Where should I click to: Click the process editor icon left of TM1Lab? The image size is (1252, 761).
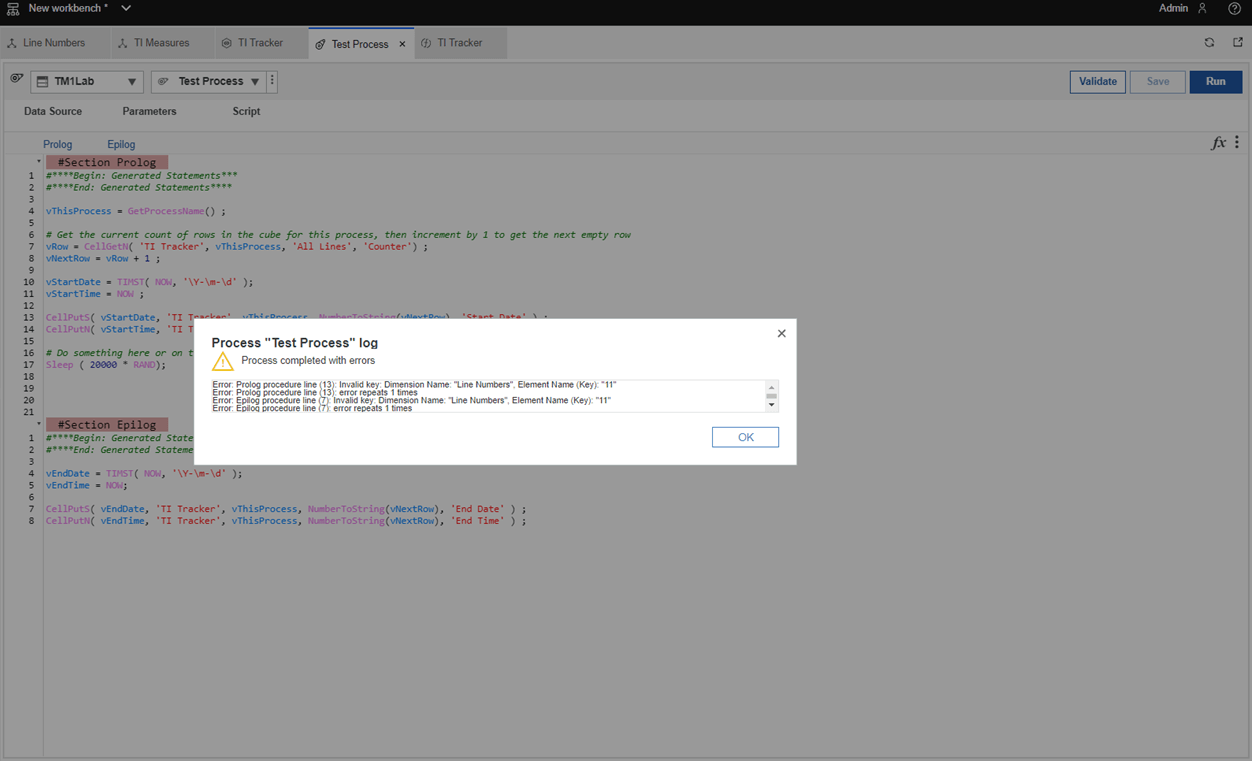(x=17, y=78)
